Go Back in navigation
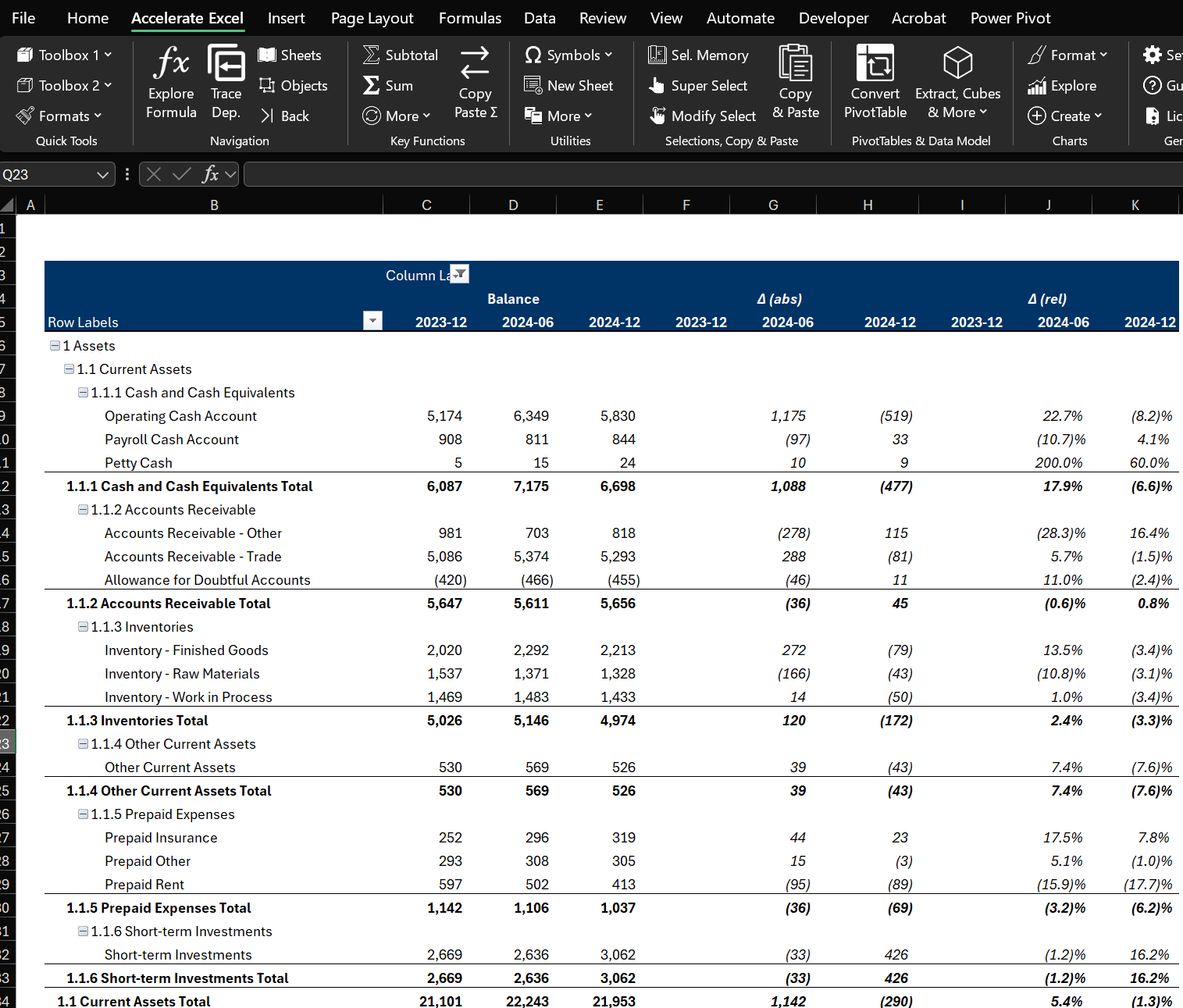The height and width of the screenshot is (1008, 1183). click(x=284, y=116)
